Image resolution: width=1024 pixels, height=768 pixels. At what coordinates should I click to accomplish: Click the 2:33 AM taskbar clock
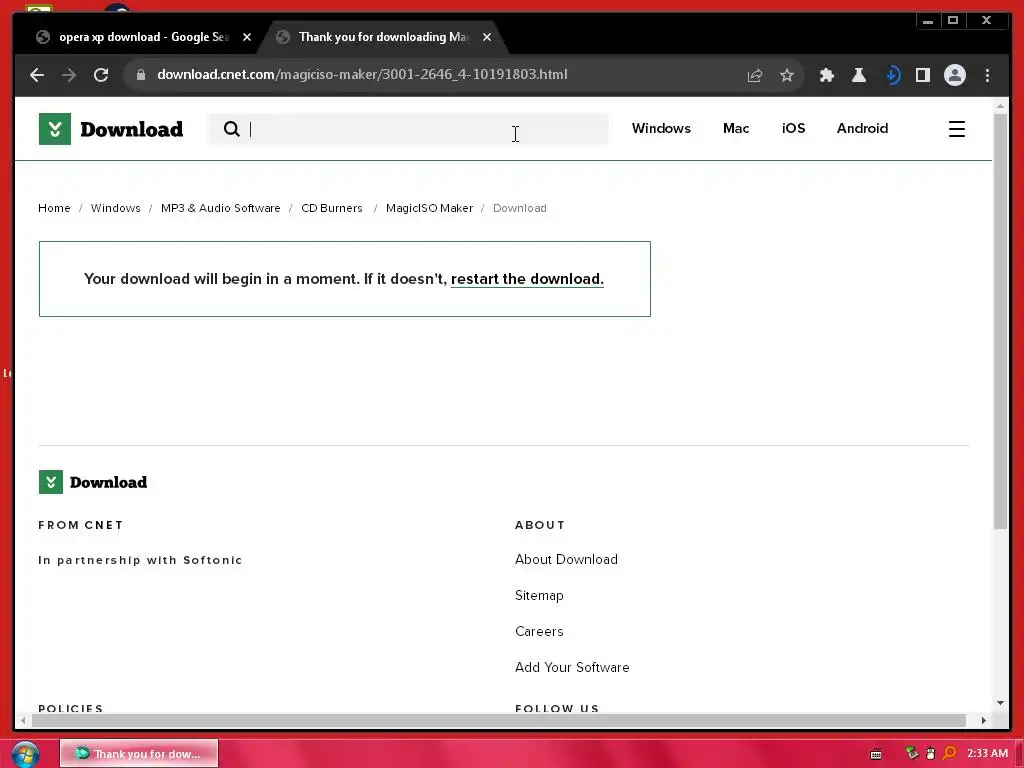(987, 754)
